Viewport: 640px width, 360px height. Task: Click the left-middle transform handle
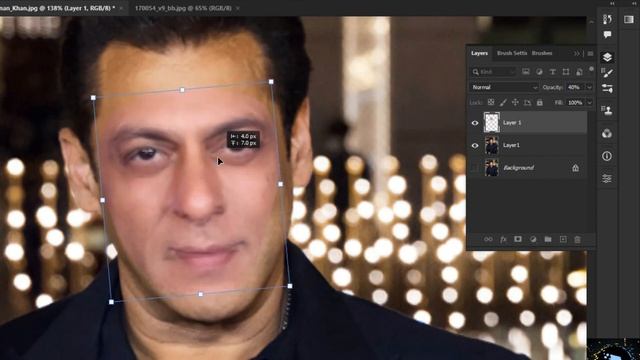pyautogui.click(x=102, y=200)
